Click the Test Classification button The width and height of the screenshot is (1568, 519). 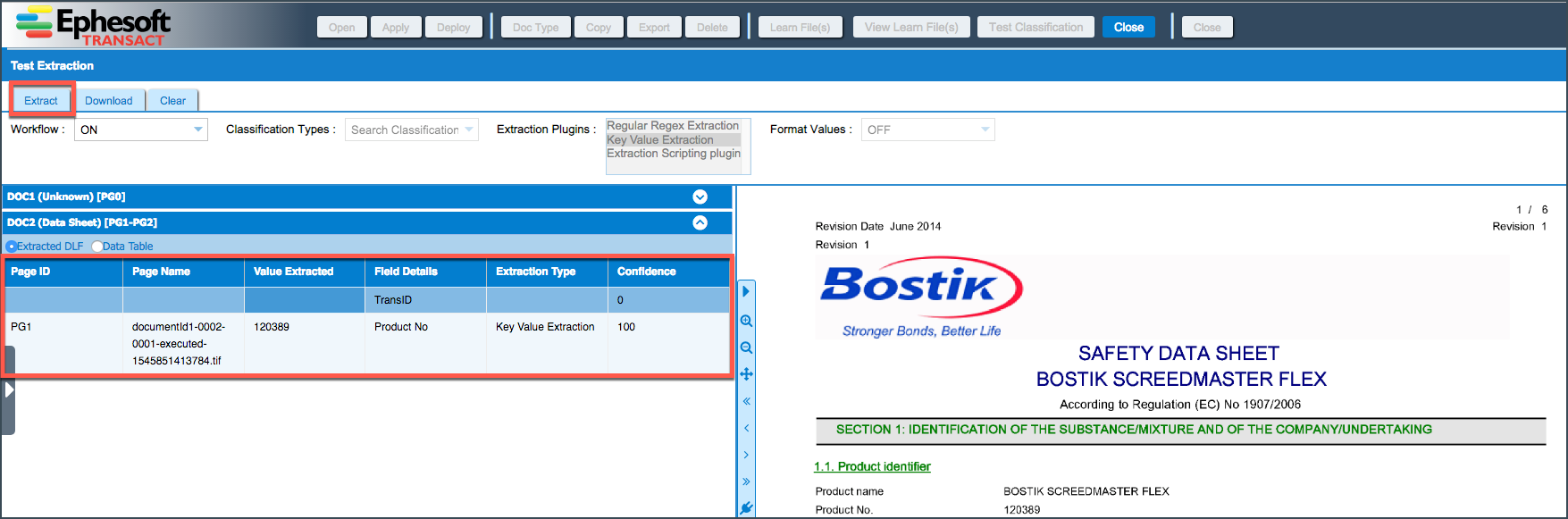(x=1036, y=28)
